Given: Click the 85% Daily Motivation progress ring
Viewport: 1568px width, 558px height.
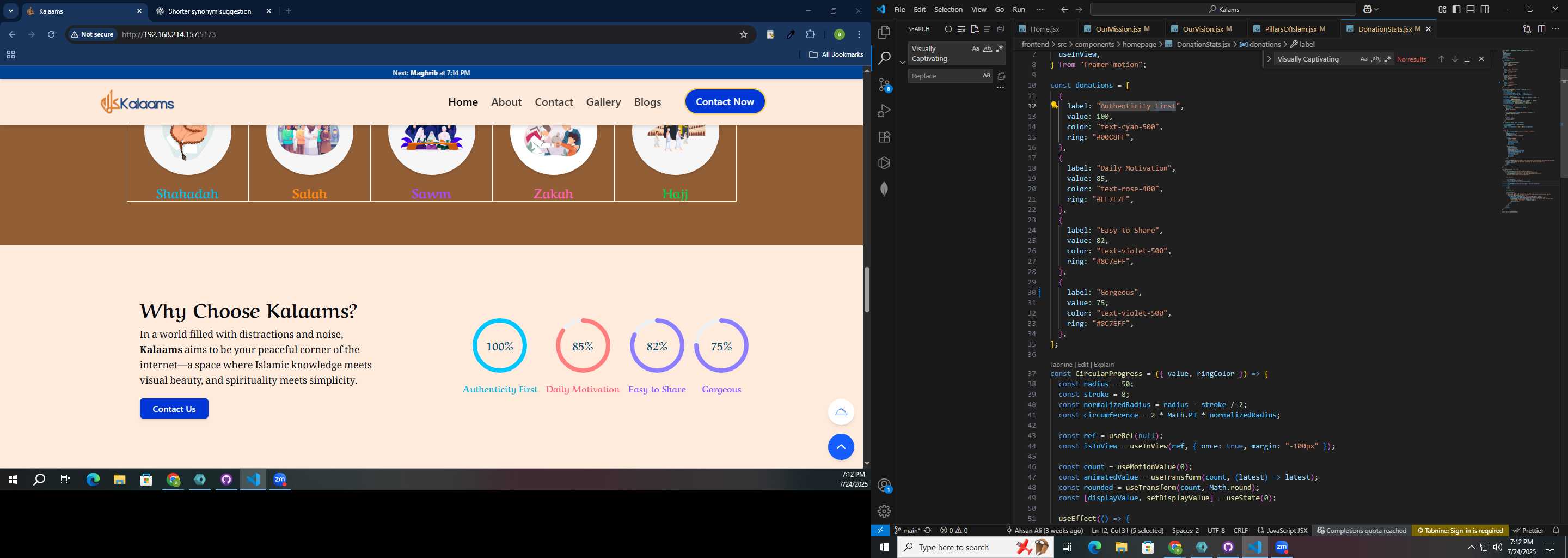Looking at the screenshot, I should coord(583,346).
